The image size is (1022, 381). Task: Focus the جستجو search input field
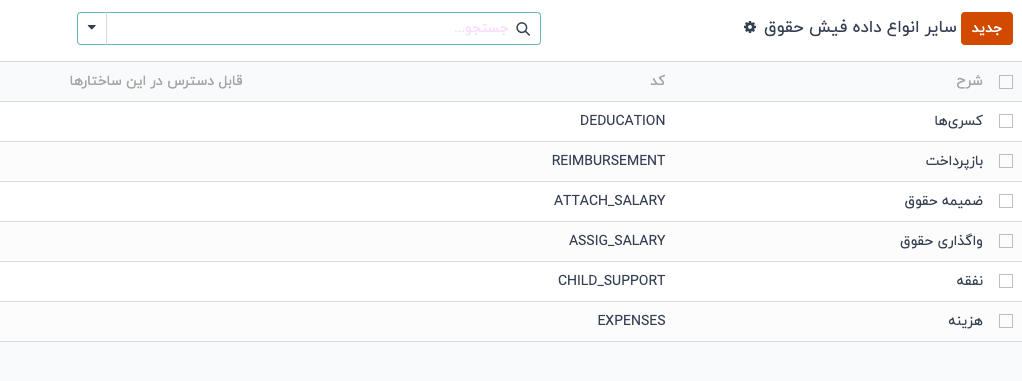click(x=312, y=29)
